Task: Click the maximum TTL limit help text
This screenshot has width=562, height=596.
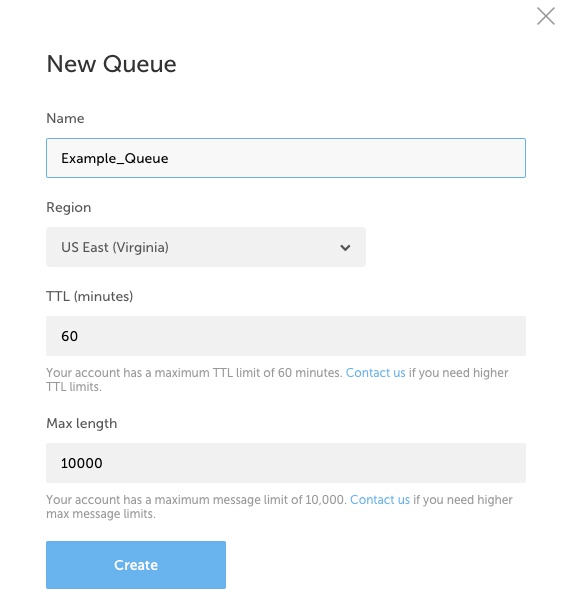Action: pyautogui.click(x=277, y=380)
